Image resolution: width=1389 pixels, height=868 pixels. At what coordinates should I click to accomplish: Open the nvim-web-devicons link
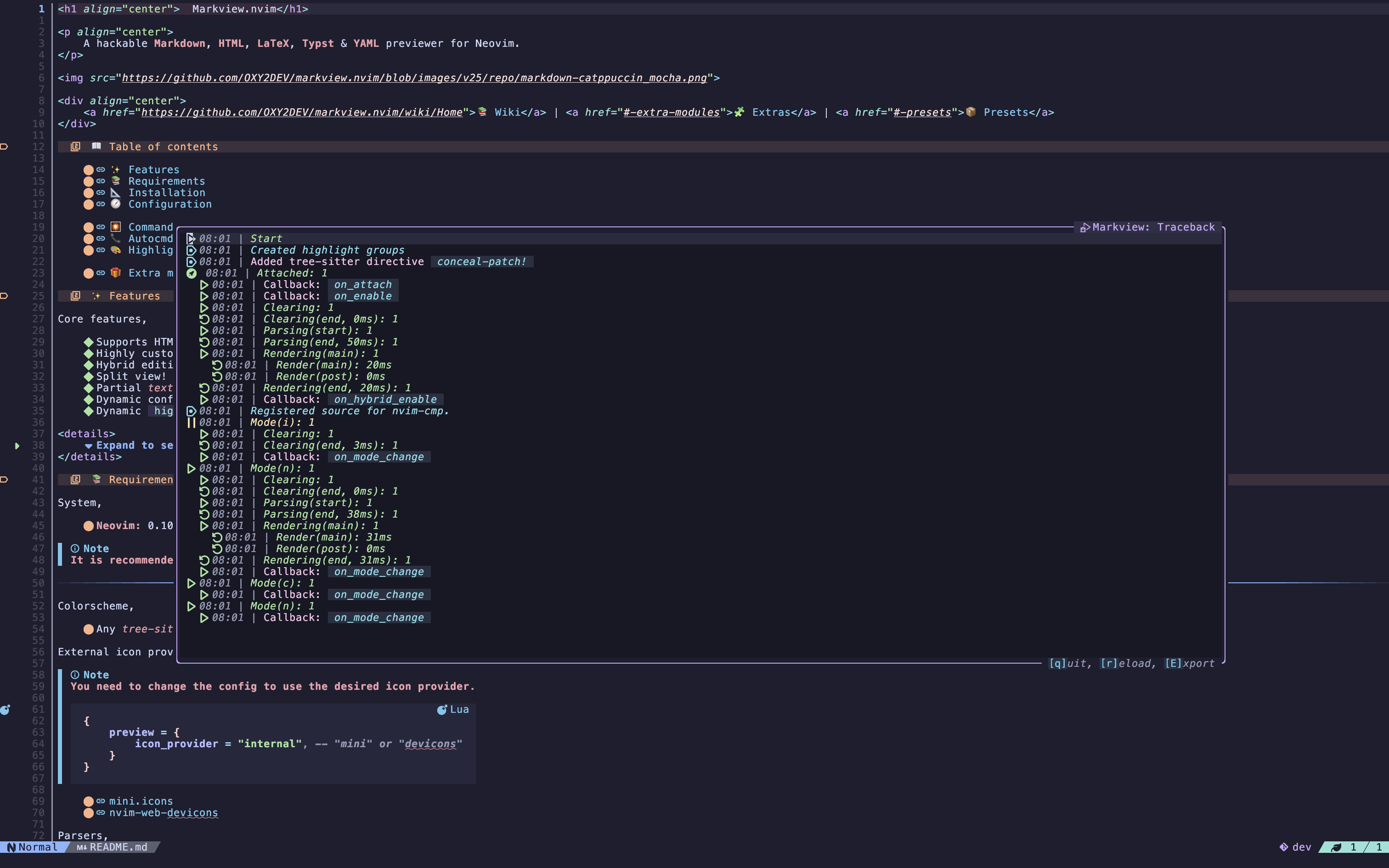tap(164, 813)
